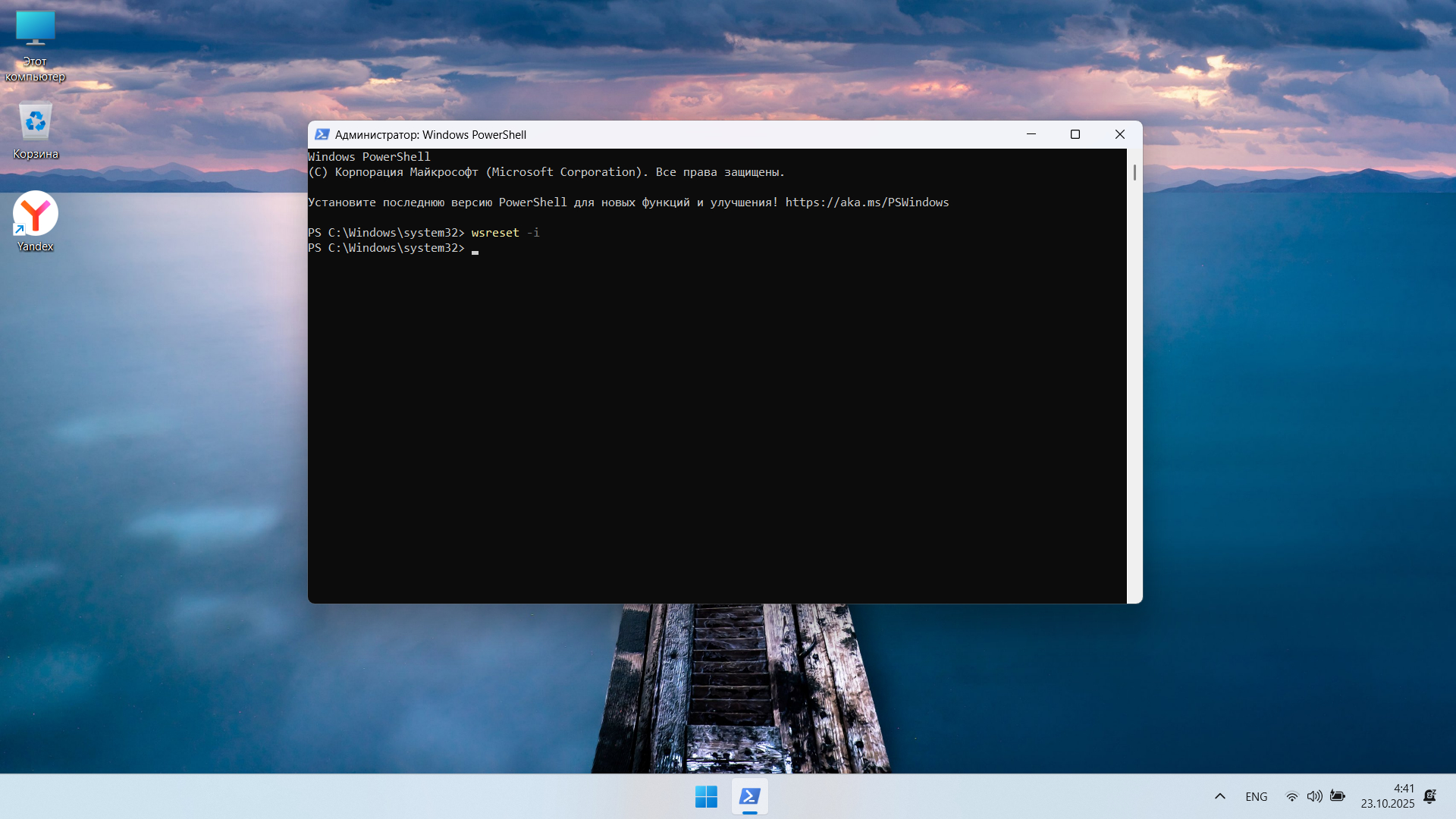Switch the ENG input language indicator
The width and height of the screenshot is (1456, 819).
[x=1256, y=796]
